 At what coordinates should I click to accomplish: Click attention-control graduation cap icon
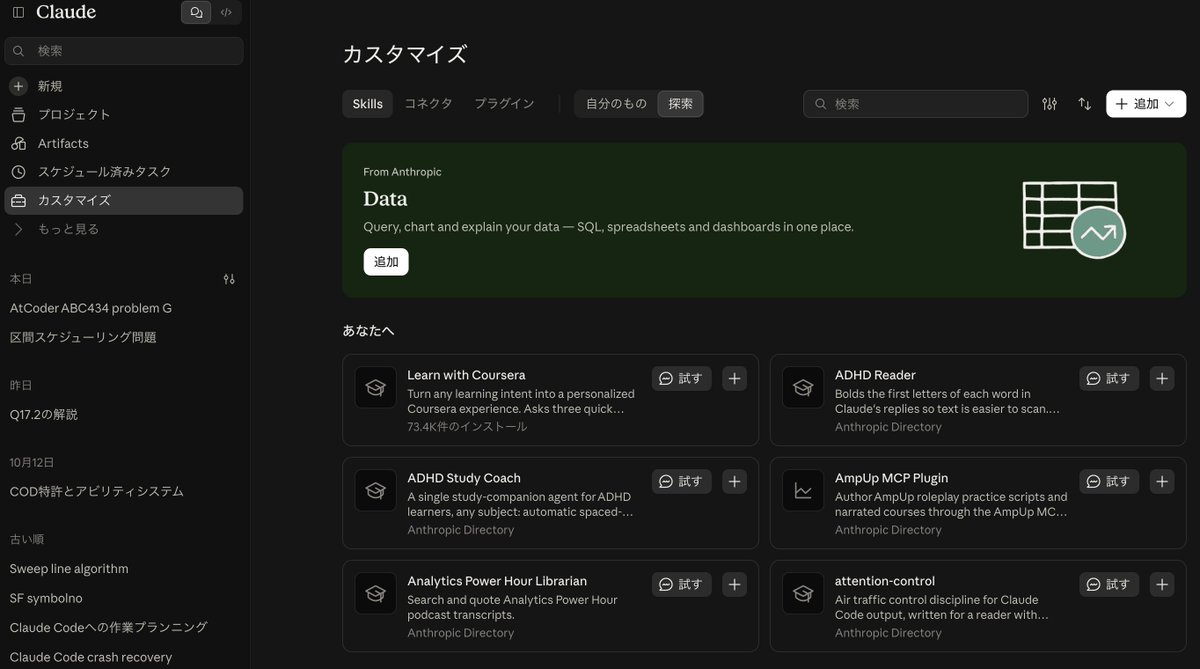pyautogui.click(x=803, y=594)
